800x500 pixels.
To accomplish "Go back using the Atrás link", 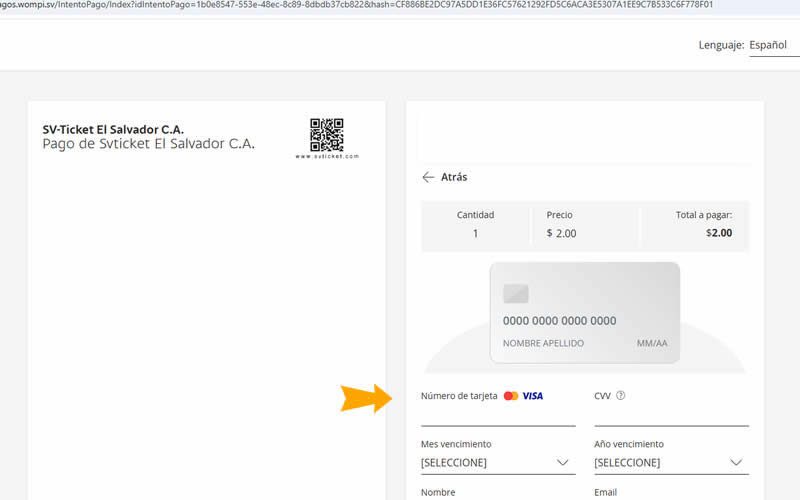I will (454, 177).
